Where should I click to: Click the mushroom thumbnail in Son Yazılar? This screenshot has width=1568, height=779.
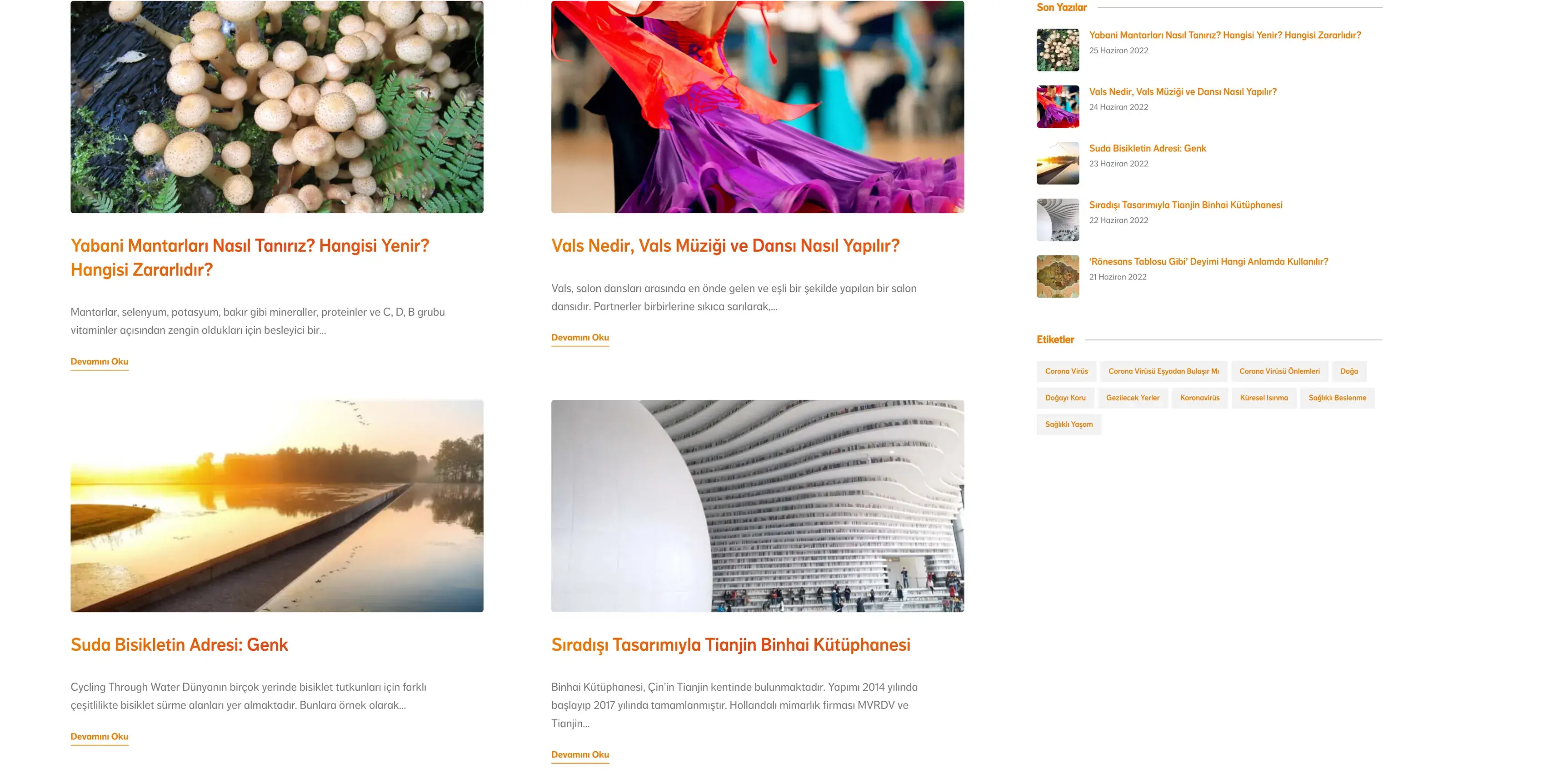pyautogui.click(x=1058, y=50)
